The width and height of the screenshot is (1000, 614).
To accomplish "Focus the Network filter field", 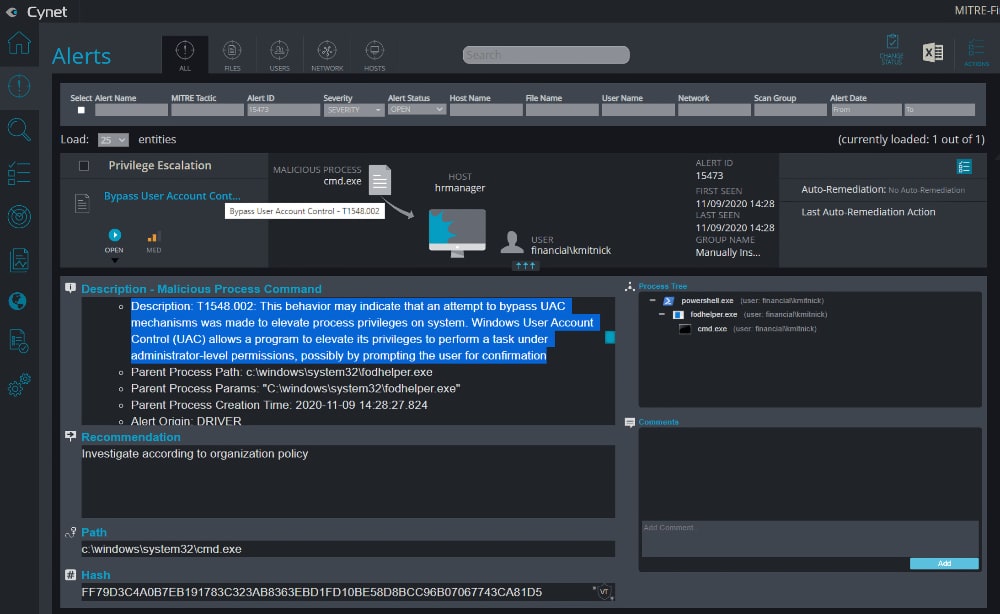I will 714,110.
